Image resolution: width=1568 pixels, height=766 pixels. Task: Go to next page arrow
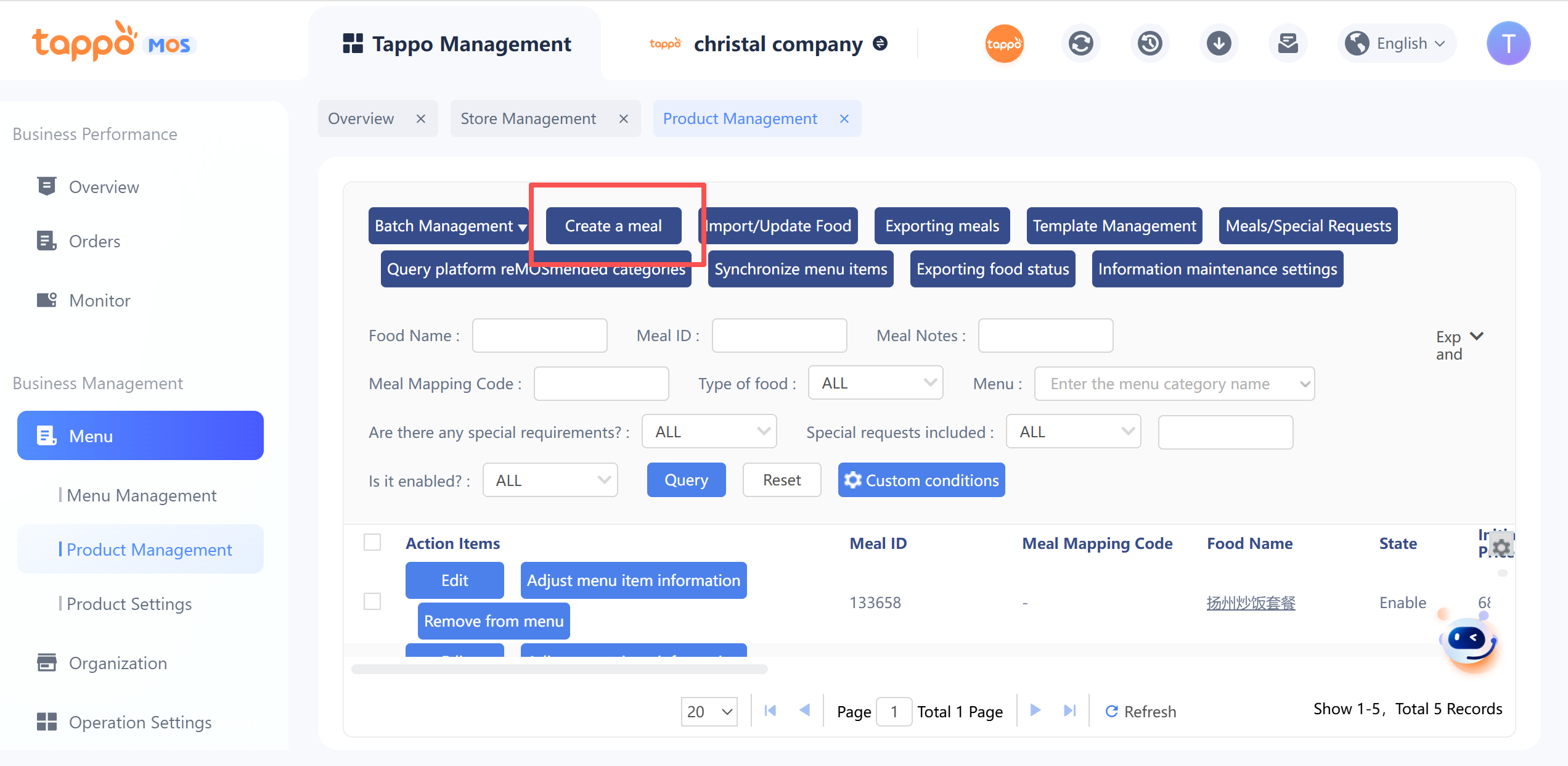coord(1035,710)
